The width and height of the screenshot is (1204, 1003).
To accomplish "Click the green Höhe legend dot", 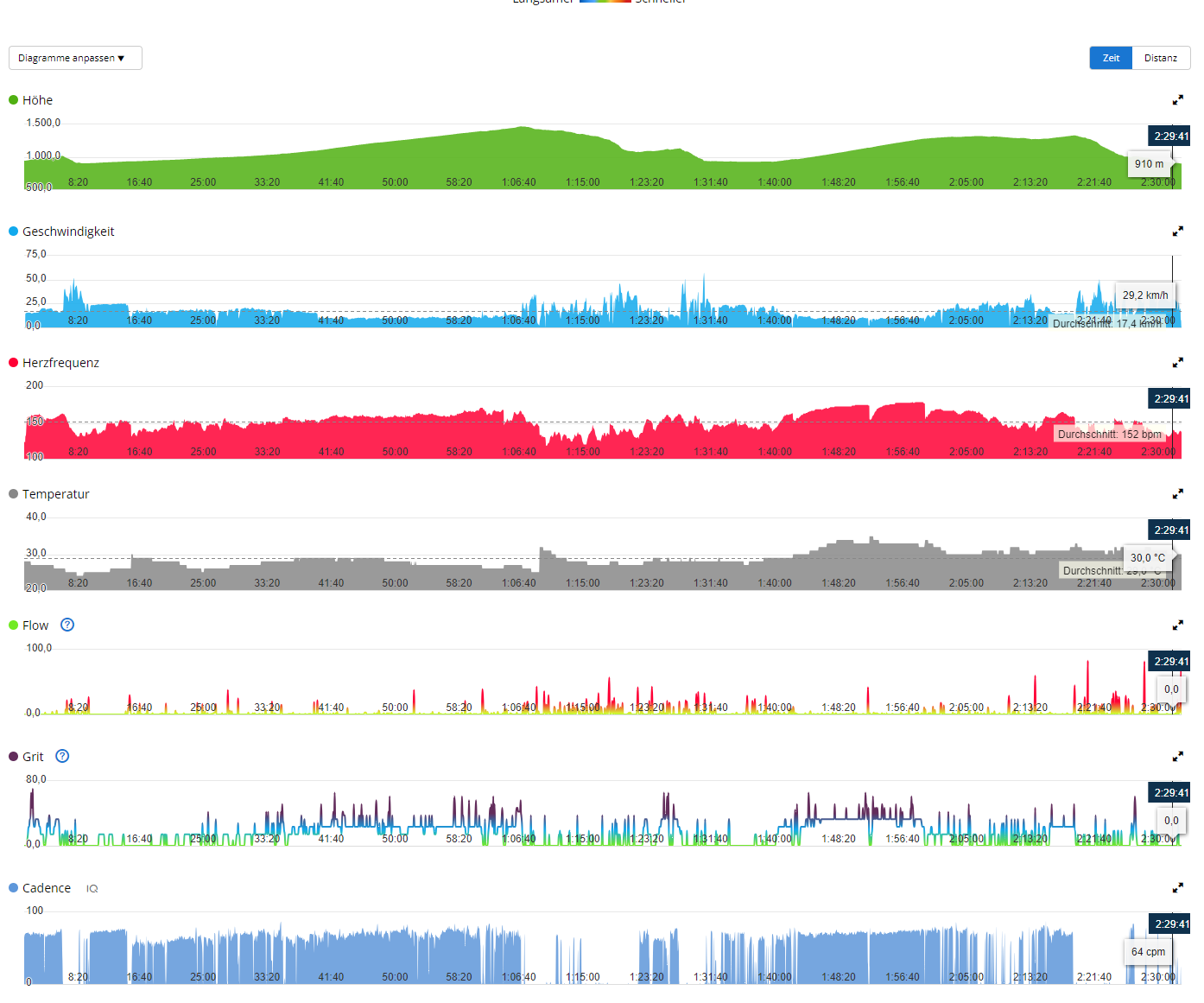I will 13,100.
